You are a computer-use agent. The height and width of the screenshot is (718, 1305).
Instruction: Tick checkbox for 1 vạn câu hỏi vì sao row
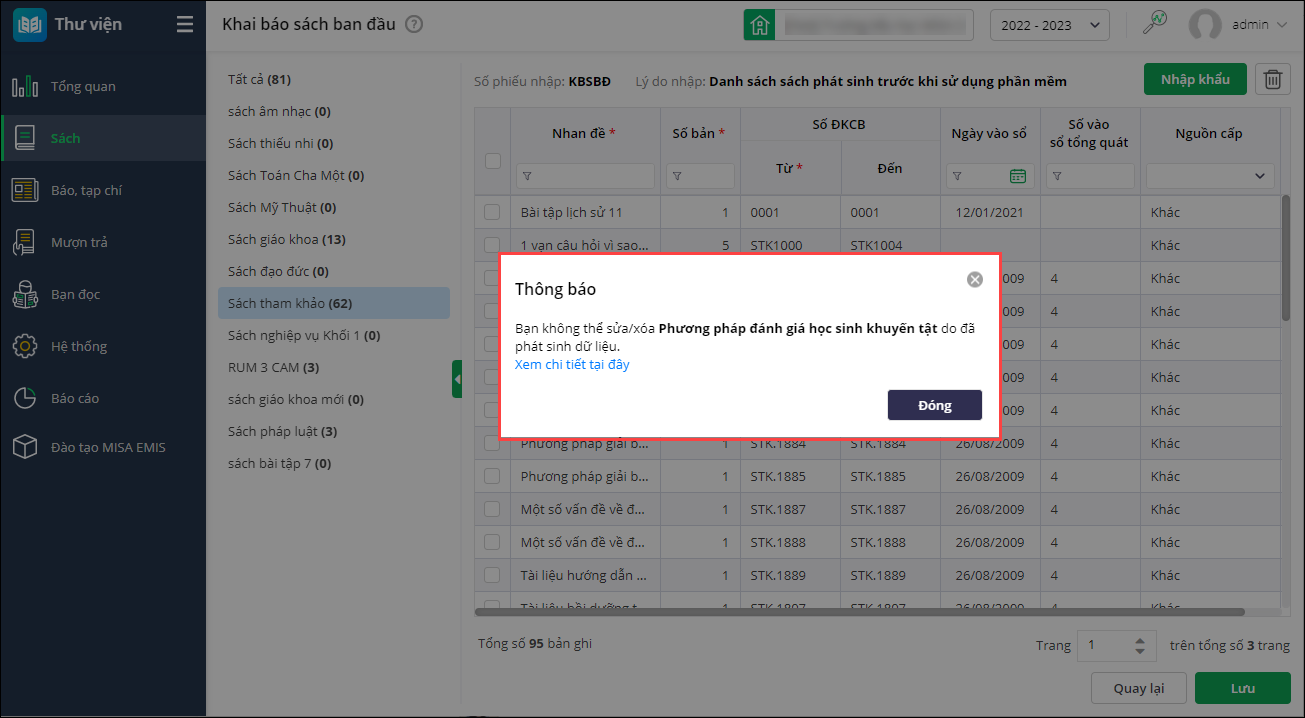(x=492, y=245)
